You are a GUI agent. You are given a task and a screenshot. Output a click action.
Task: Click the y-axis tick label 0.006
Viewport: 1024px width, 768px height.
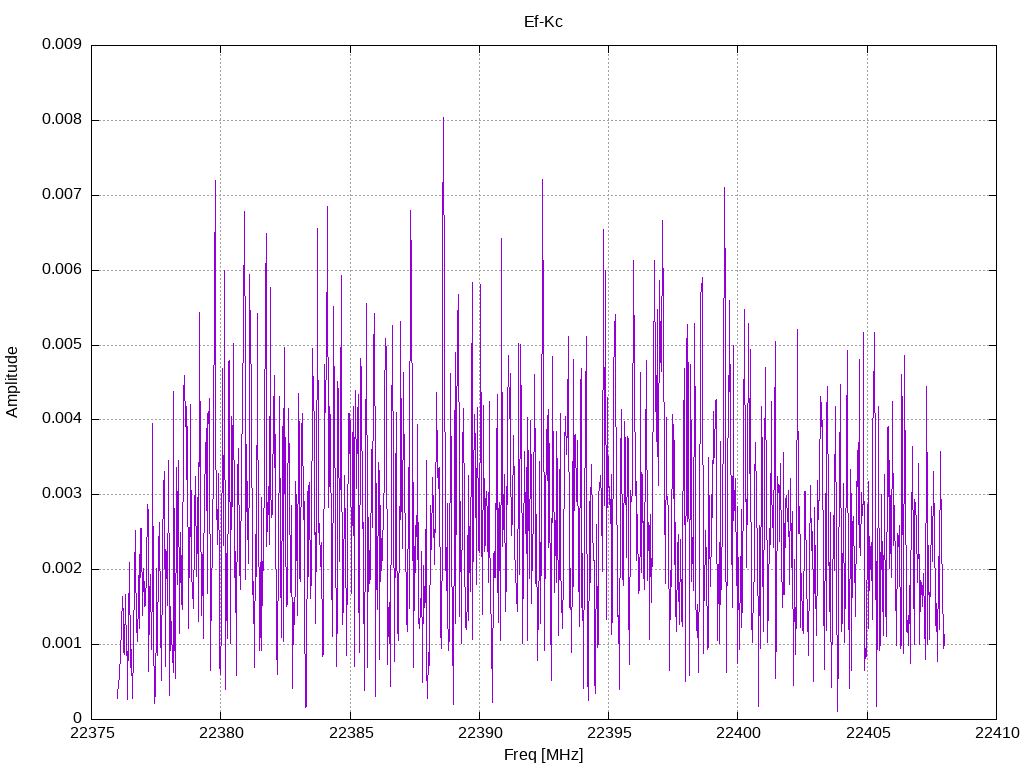coord(62,270)
